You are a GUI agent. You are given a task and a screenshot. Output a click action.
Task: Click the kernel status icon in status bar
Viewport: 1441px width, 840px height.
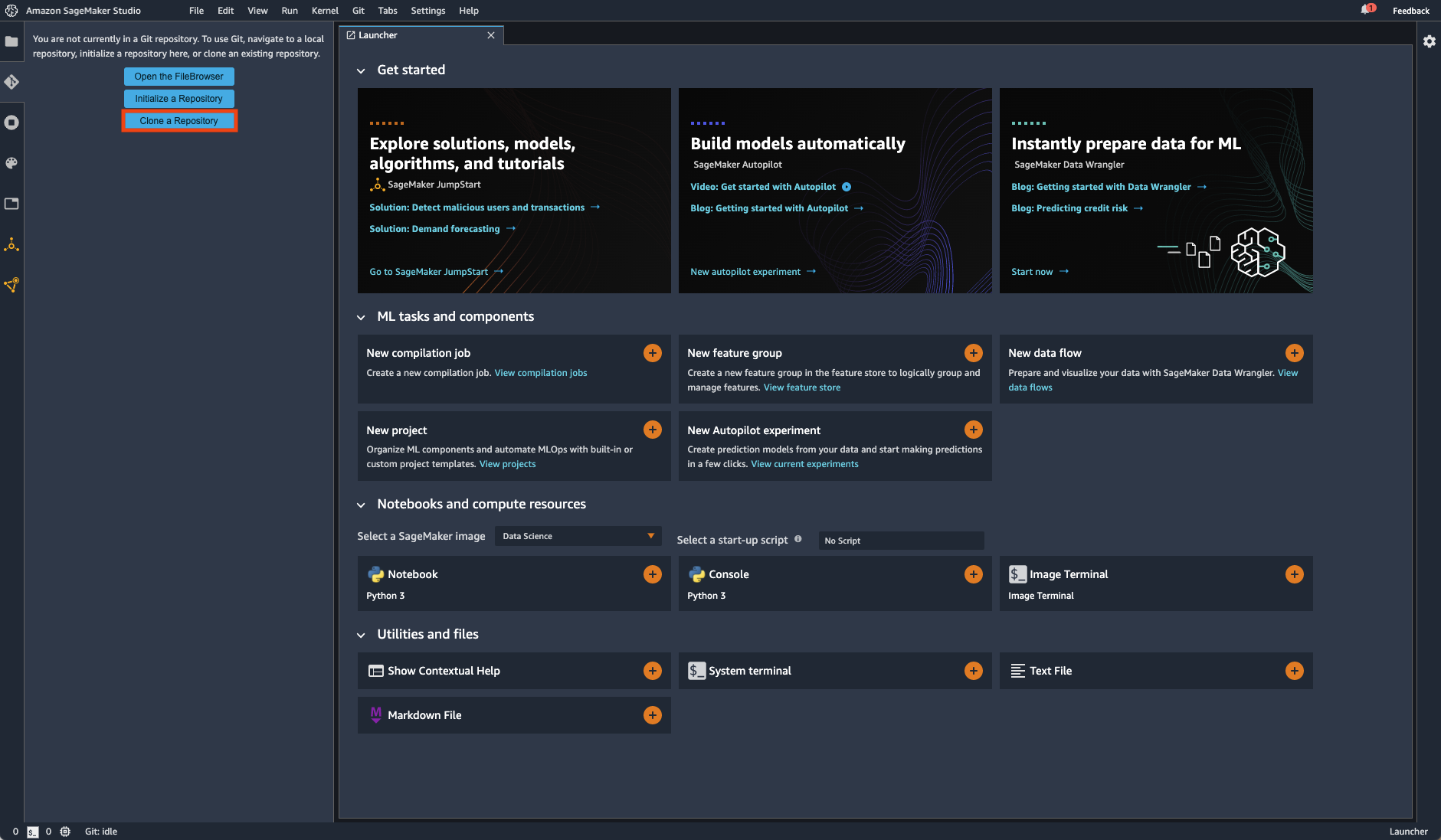point(65,832)
